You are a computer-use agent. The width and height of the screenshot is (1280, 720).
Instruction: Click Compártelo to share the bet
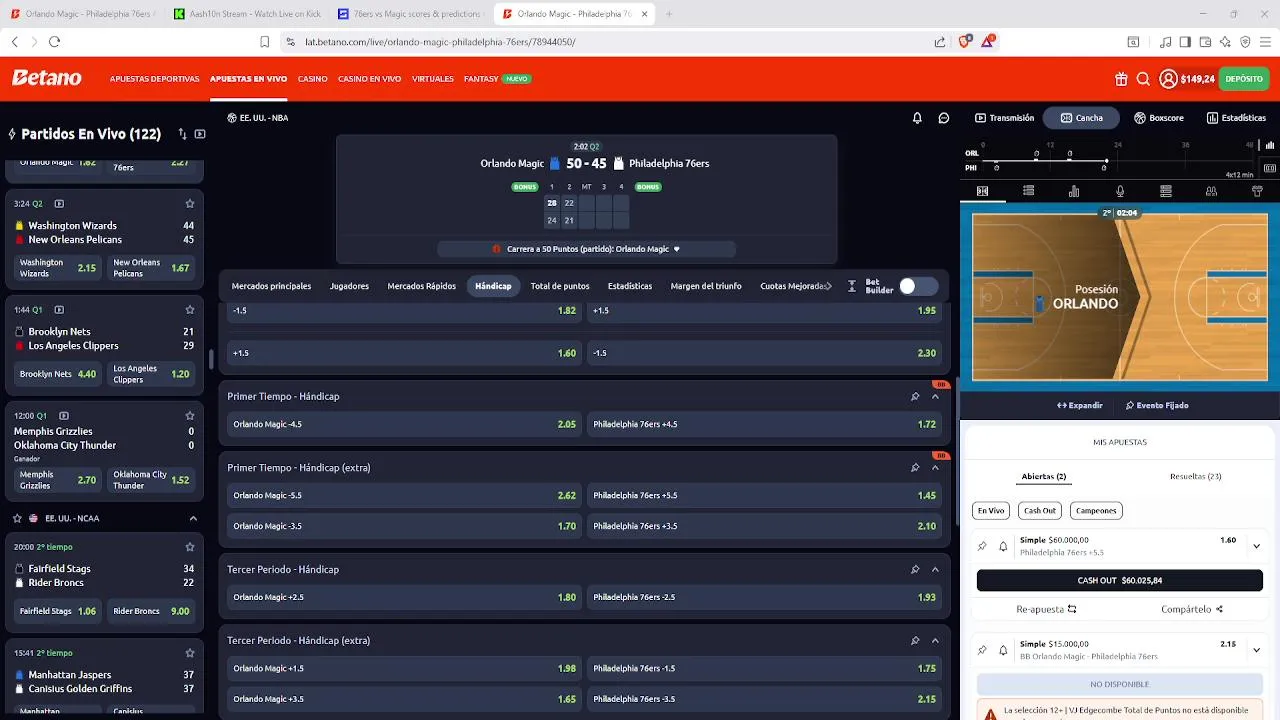coord(1192,609)
